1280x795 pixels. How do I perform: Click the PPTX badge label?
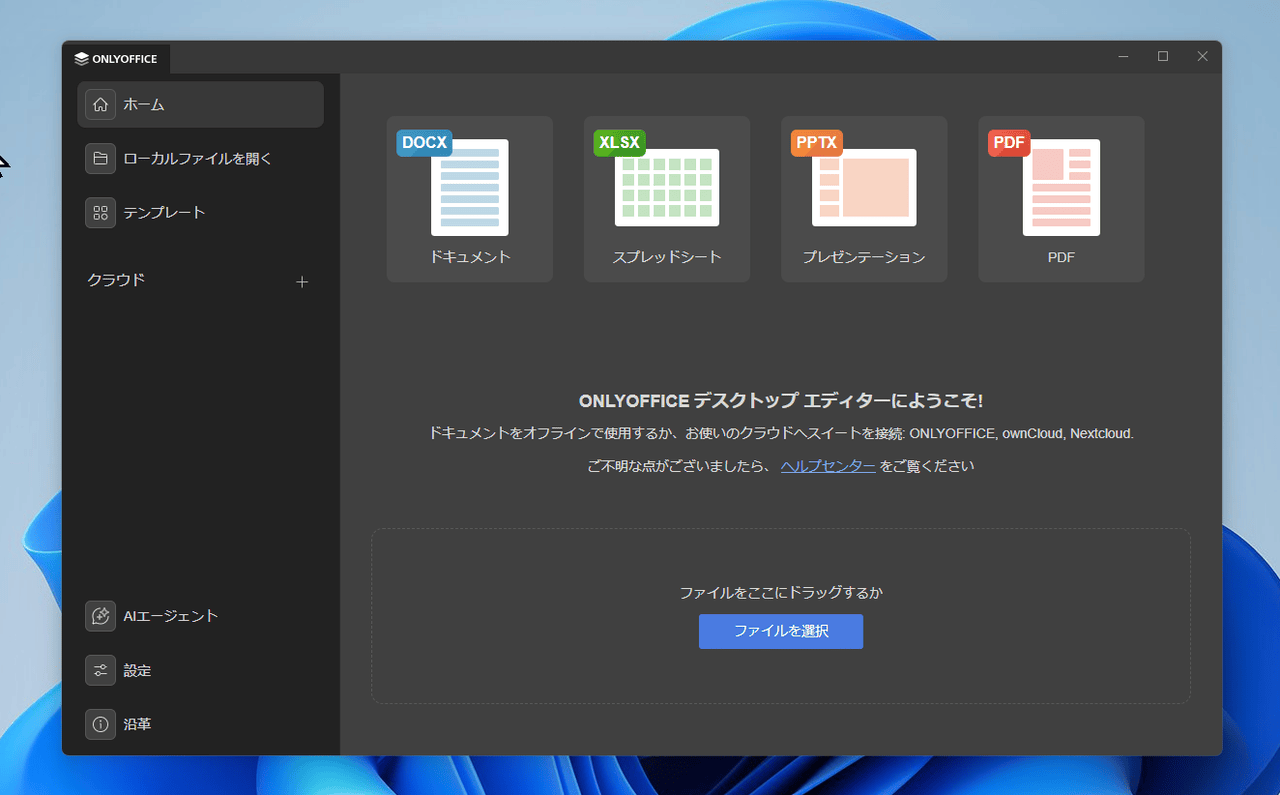click(816, 143)
